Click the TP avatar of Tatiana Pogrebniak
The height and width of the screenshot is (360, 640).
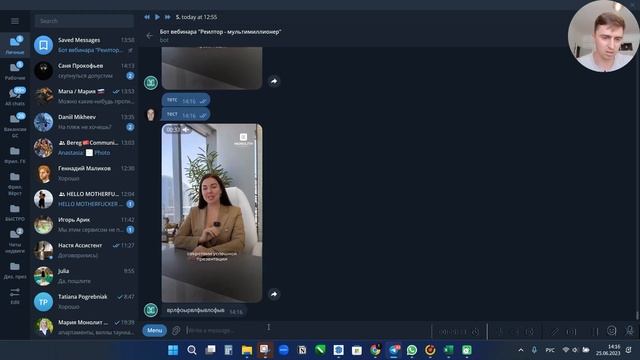pyautogui.click(x=43, y=302)
